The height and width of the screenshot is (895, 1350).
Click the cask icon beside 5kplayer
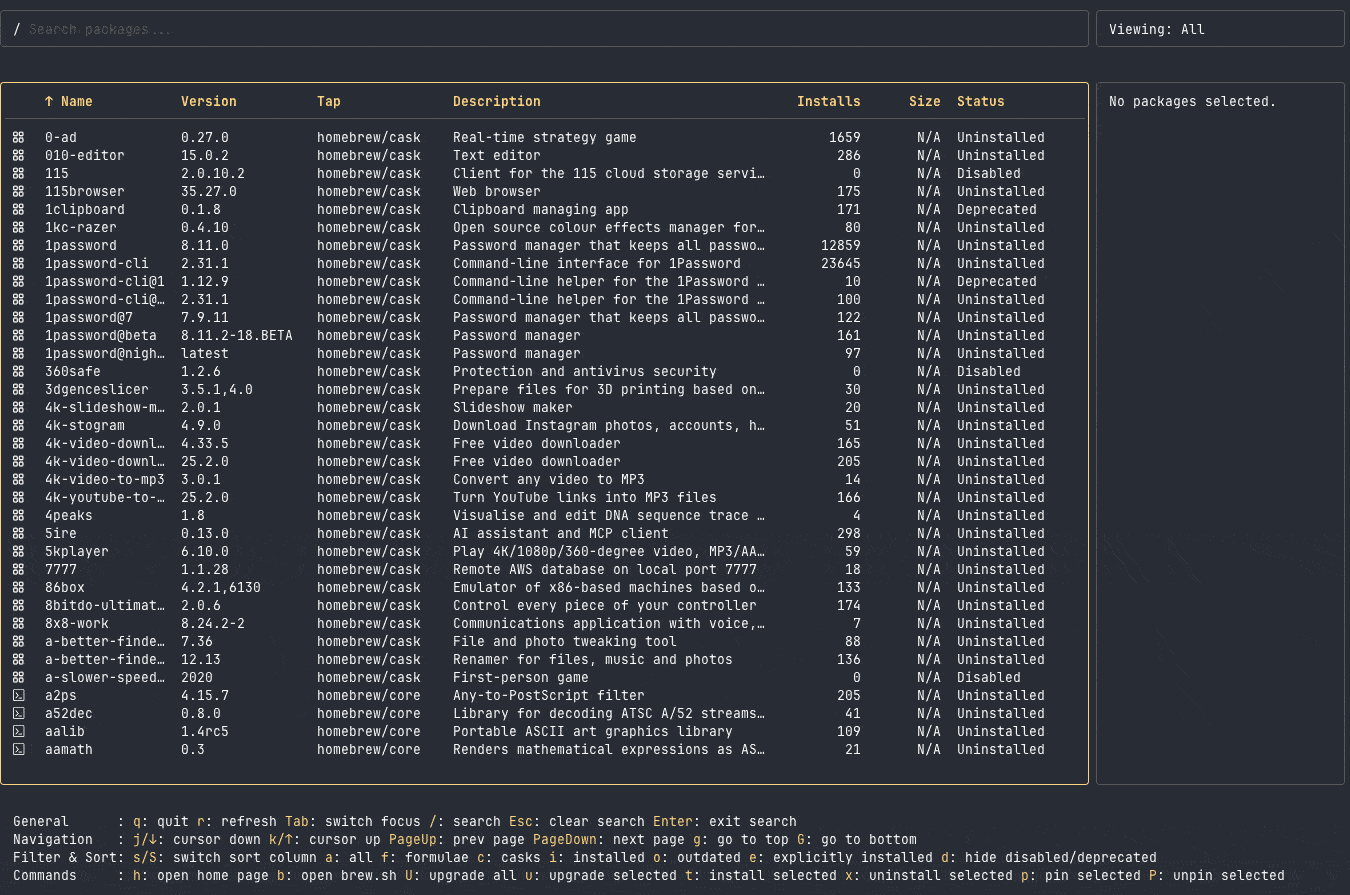(x=18, y=551)
